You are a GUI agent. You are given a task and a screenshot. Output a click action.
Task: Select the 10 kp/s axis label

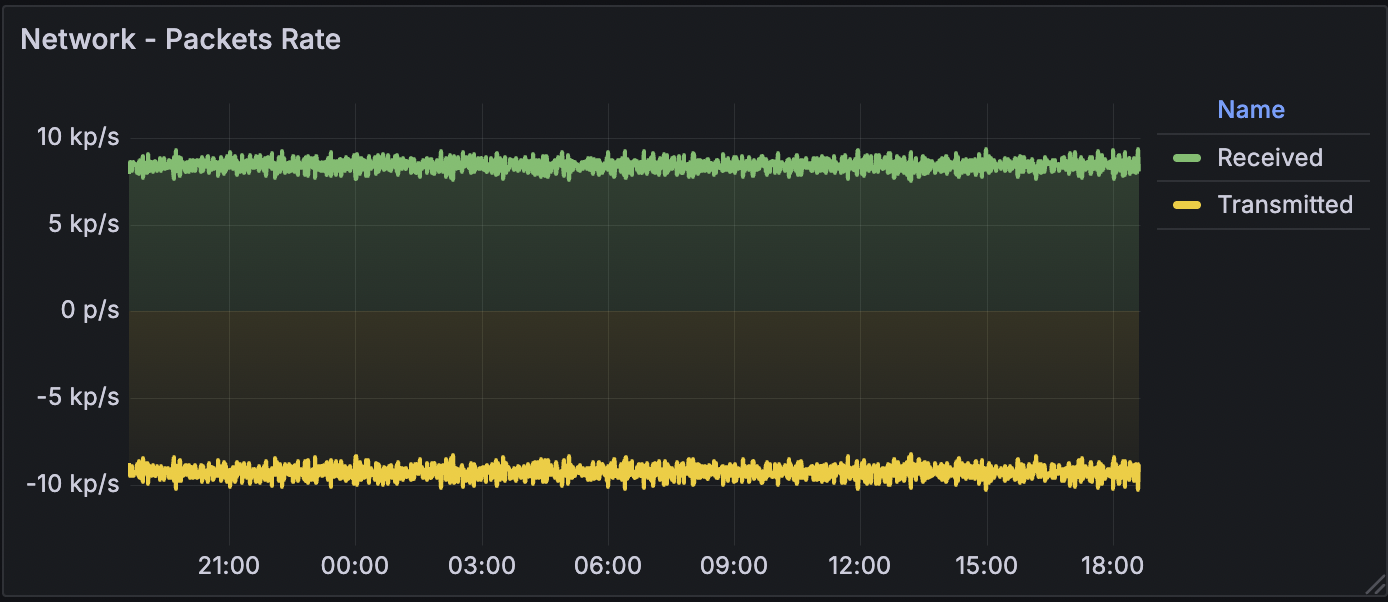(78, 137)
